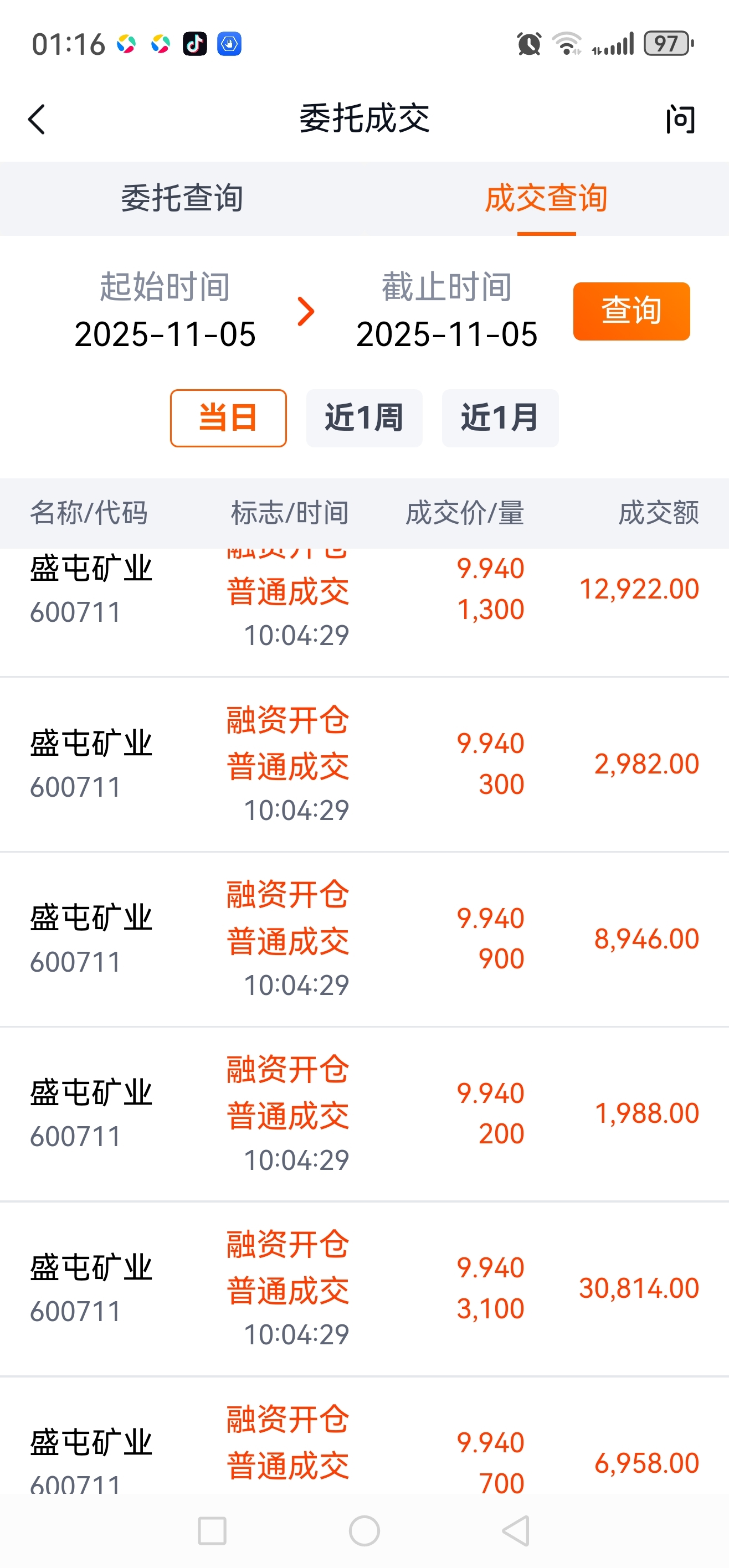729x1568 pixels.
Task: Tap the battery indicator icon
Action: point(669,44)
